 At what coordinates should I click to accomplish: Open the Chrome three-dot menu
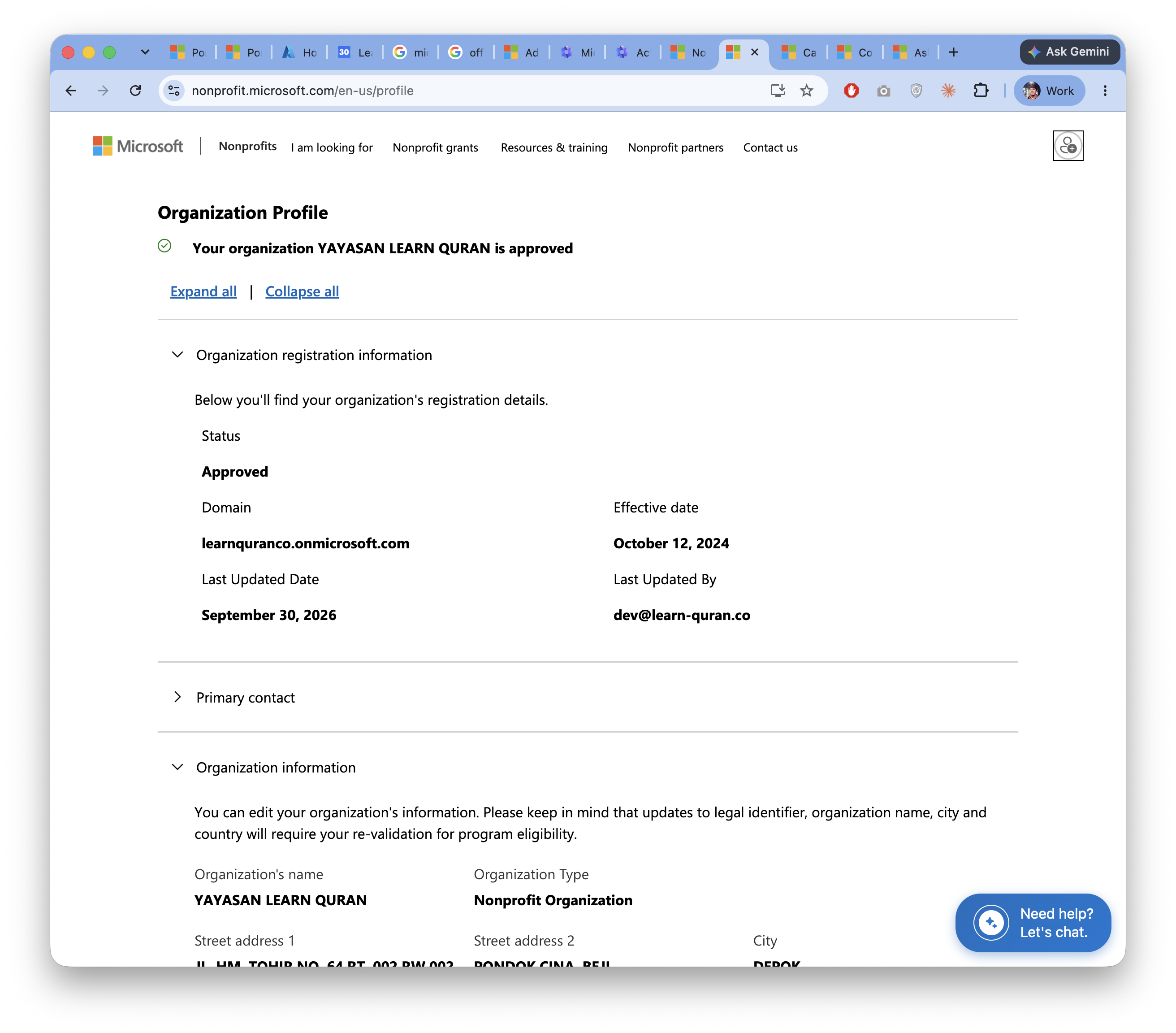[x=1105, y=91]
